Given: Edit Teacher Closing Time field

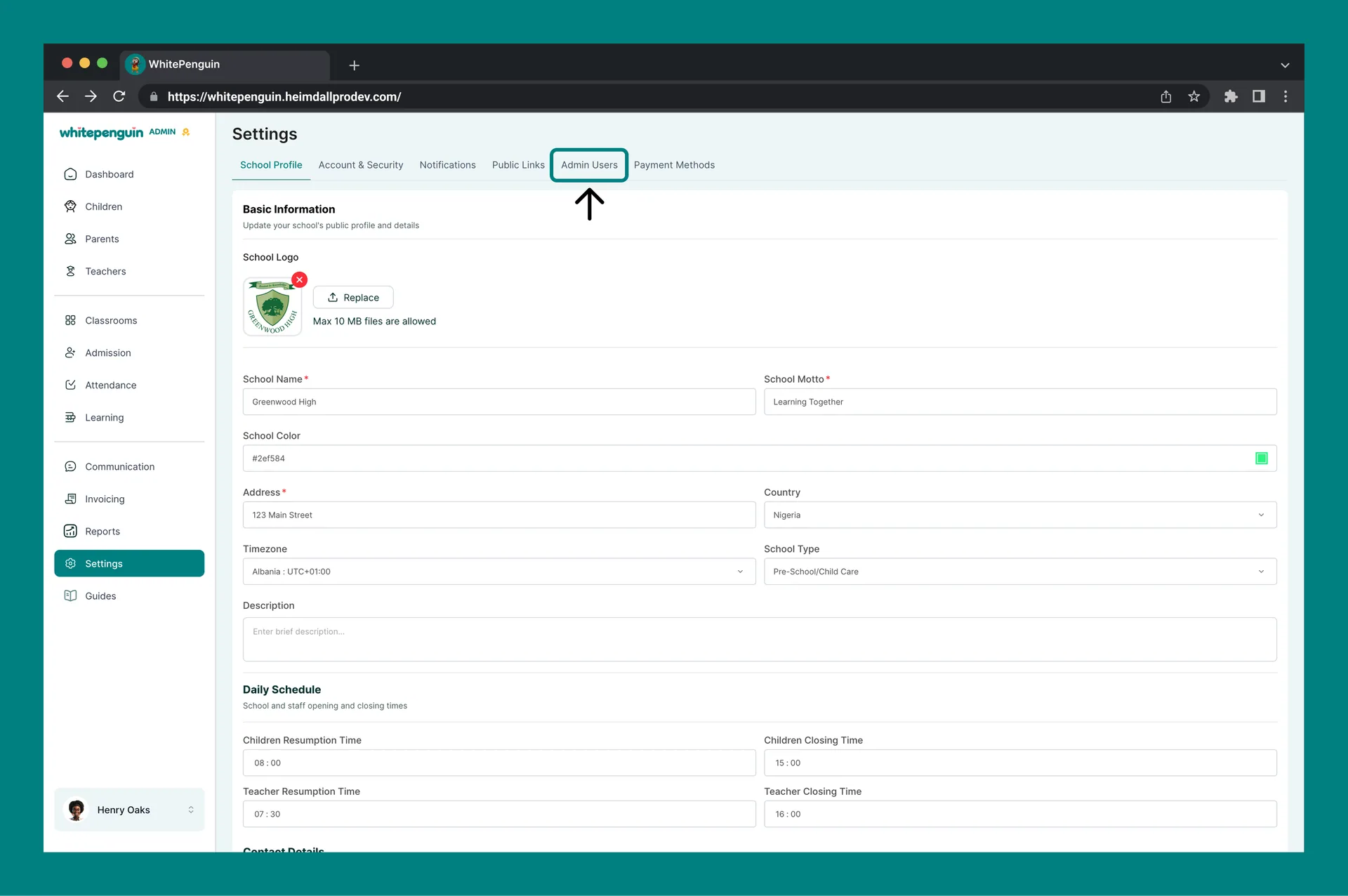Looking at the screenshot, I should pos(1020,814).
